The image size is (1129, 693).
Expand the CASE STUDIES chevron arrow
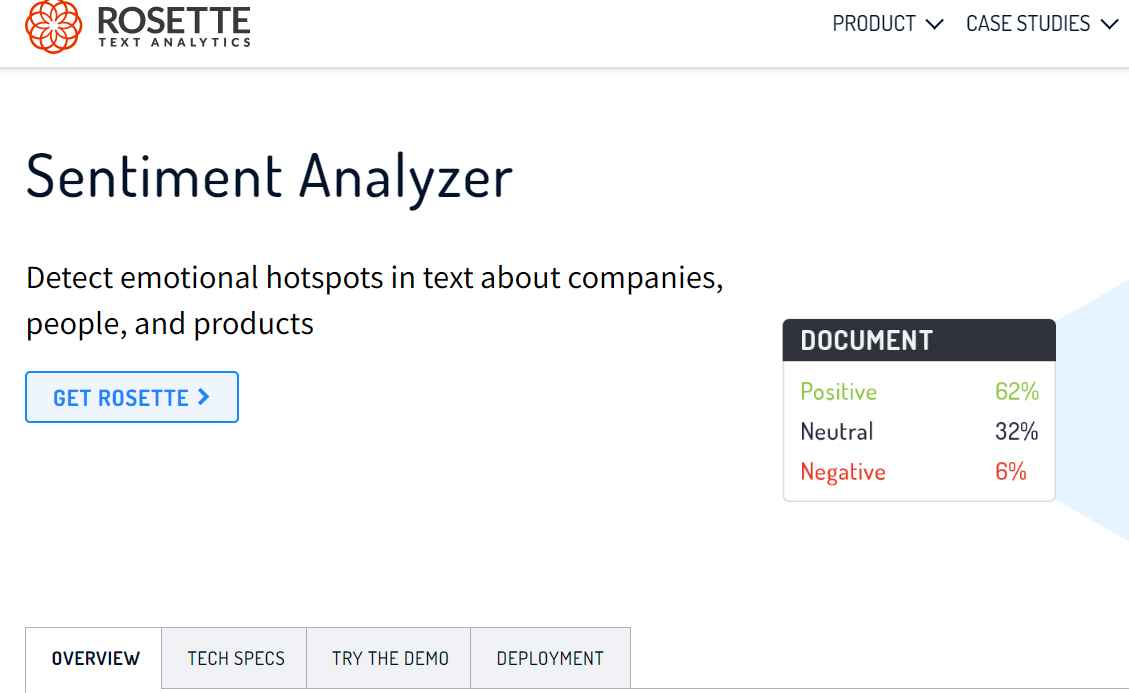coord(1110,24)
